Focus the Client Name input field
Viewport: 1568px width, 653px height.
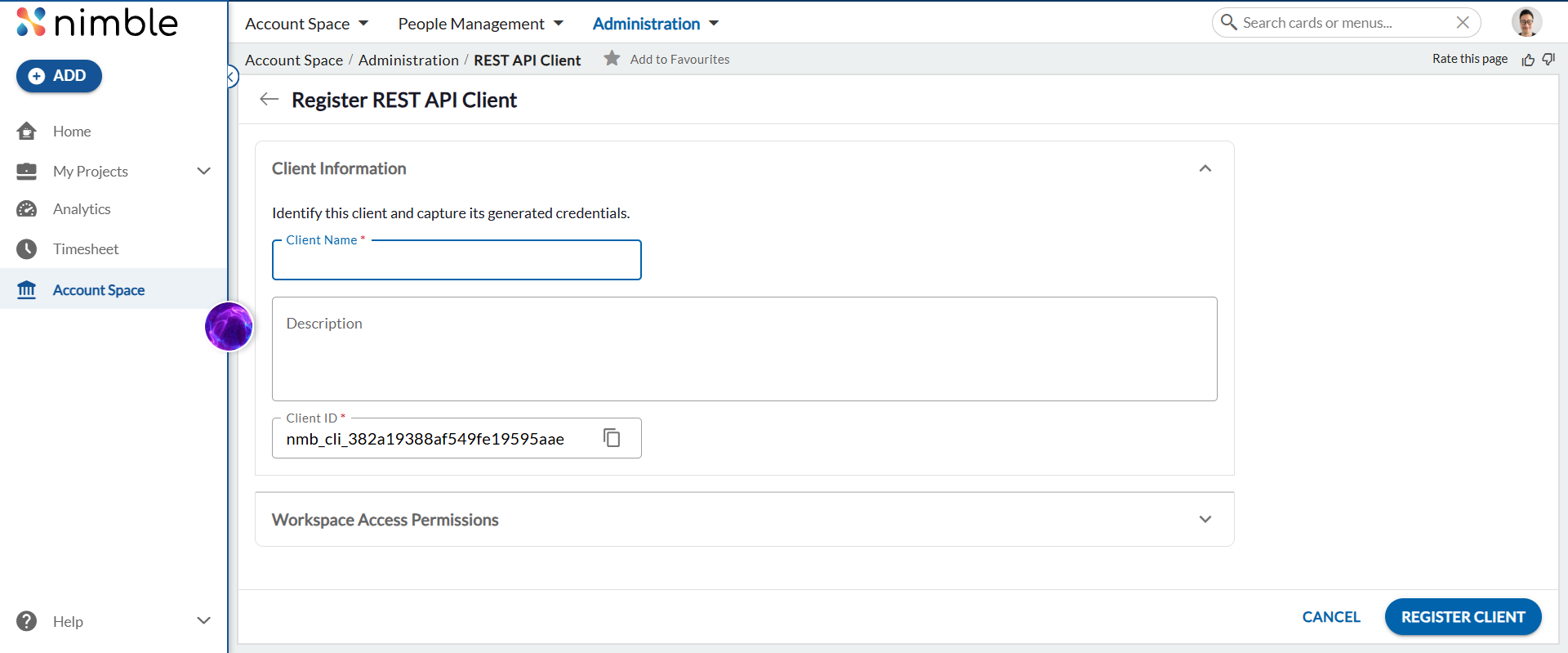457,260
